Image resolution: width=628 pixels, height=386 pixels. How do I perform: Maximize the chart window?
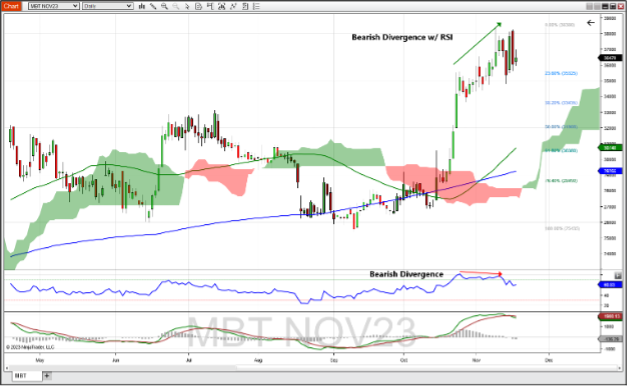613,6
